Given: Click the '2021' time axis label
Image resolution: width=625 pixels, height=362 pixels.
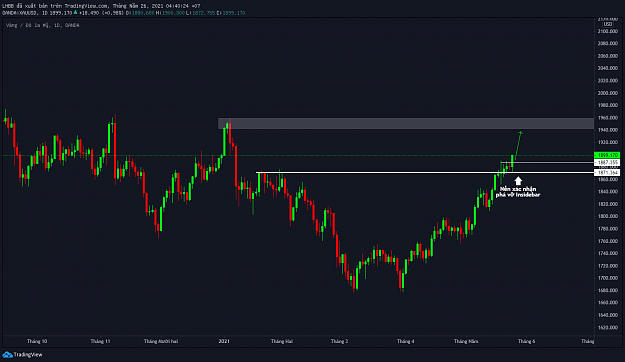Looking at the screenshot, I should point(224,341).
